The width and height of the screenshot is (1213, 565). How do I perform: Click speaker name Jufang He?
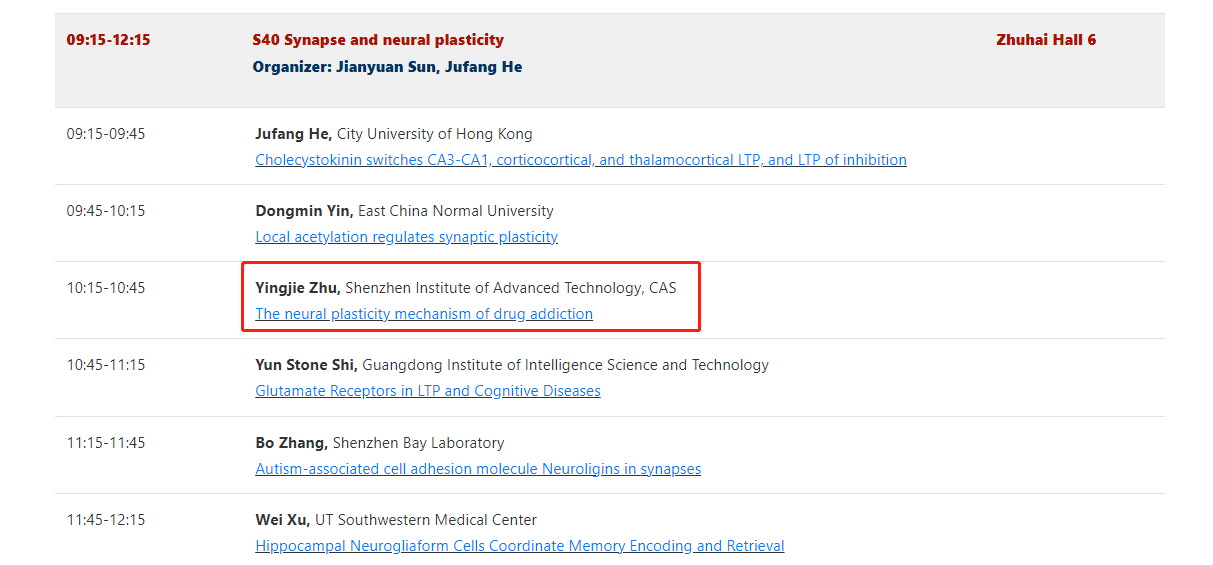pyautogui.click(x=294, y=134)
